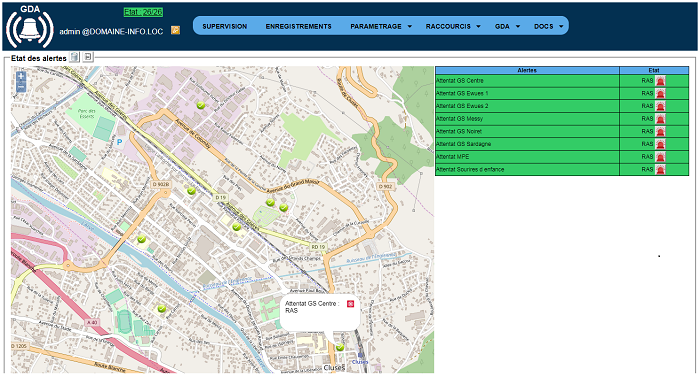The height and width of the screenshot is (377, 700).
Task: Select the Attentat GS Ewues 2 row
Action: tap(562, 106)
